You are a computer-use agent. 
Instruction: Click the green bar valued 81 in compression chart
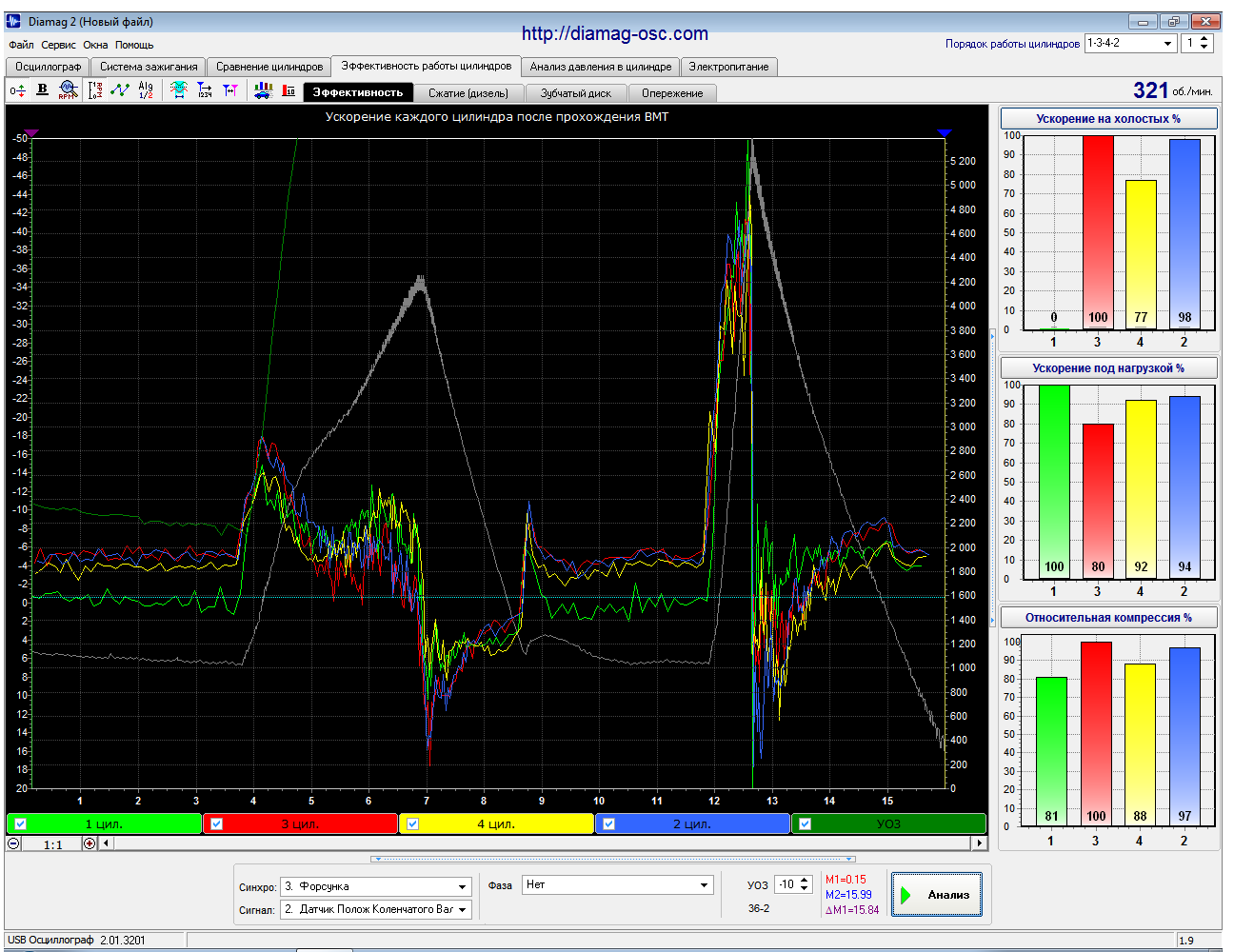point(1051,752)
